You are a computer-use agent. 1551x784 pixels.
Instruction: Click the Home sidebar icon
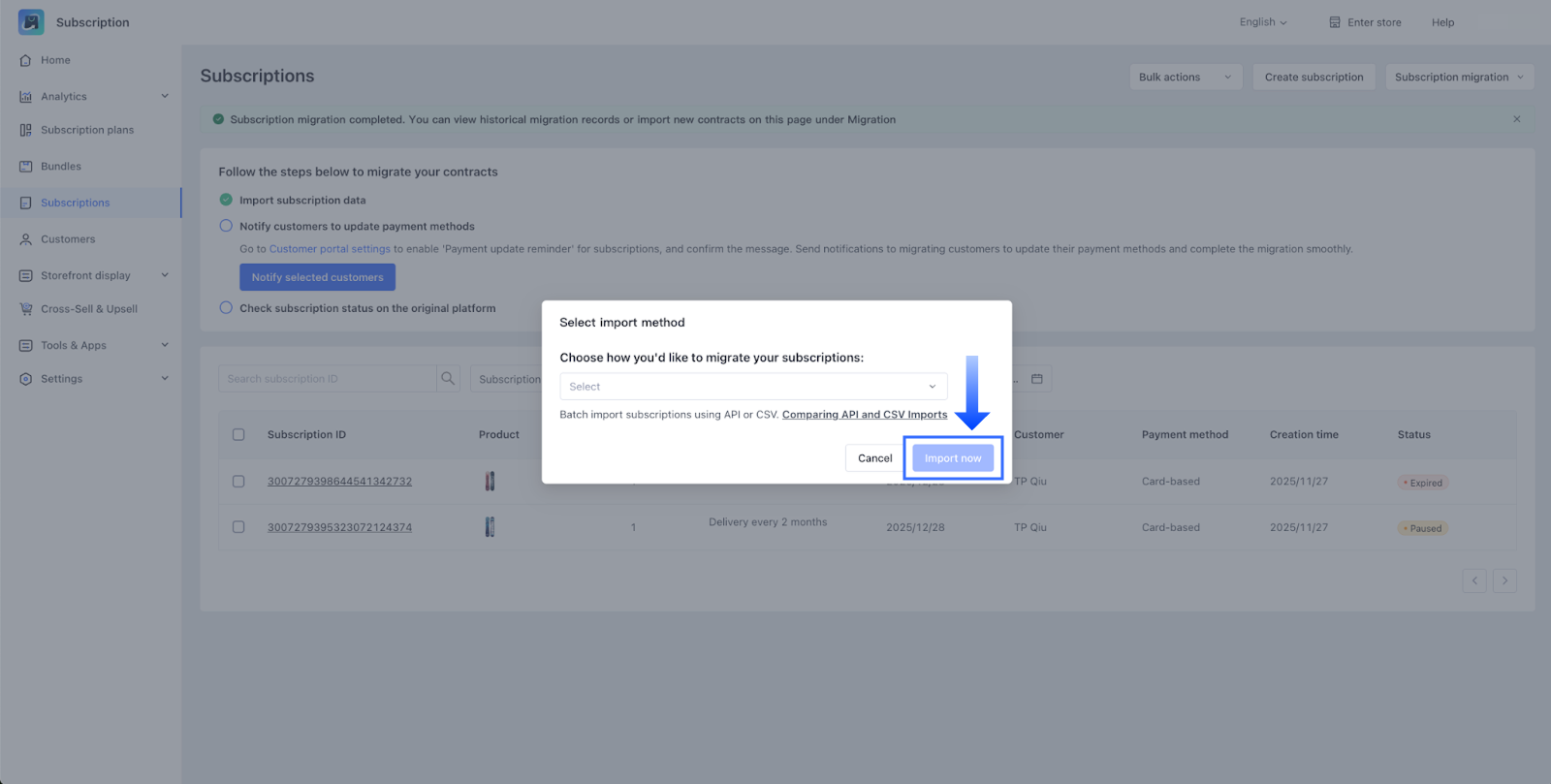click(x=26, y=60)
